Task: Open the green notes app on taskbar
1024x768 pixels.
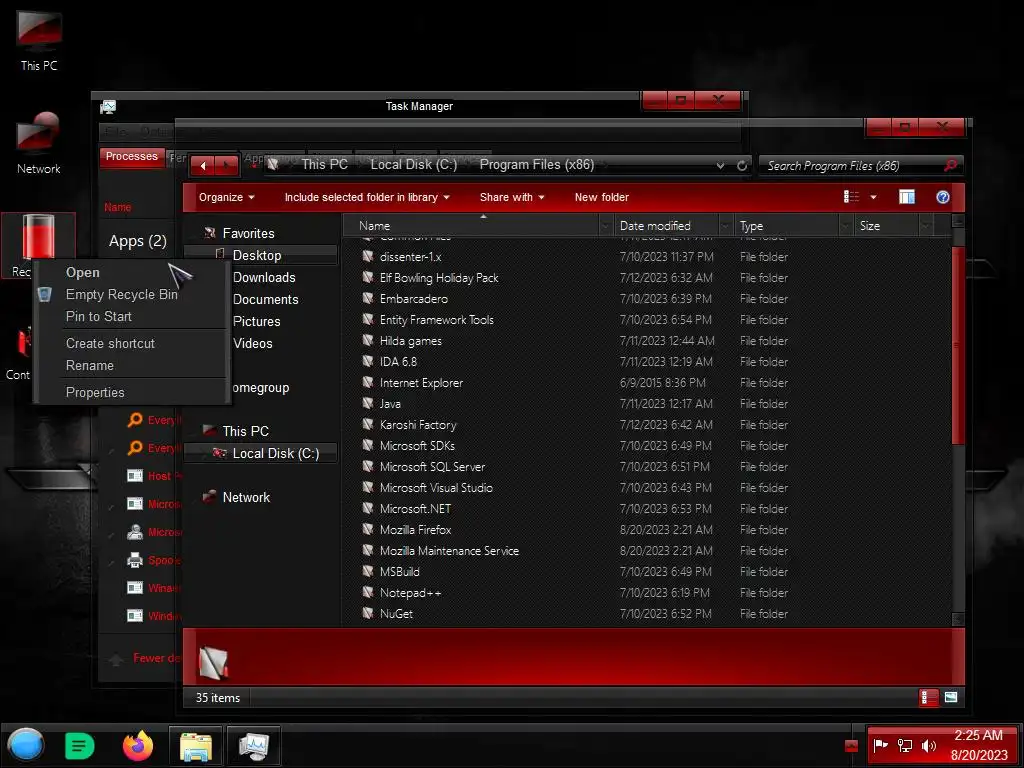Action: coord(80,746)
